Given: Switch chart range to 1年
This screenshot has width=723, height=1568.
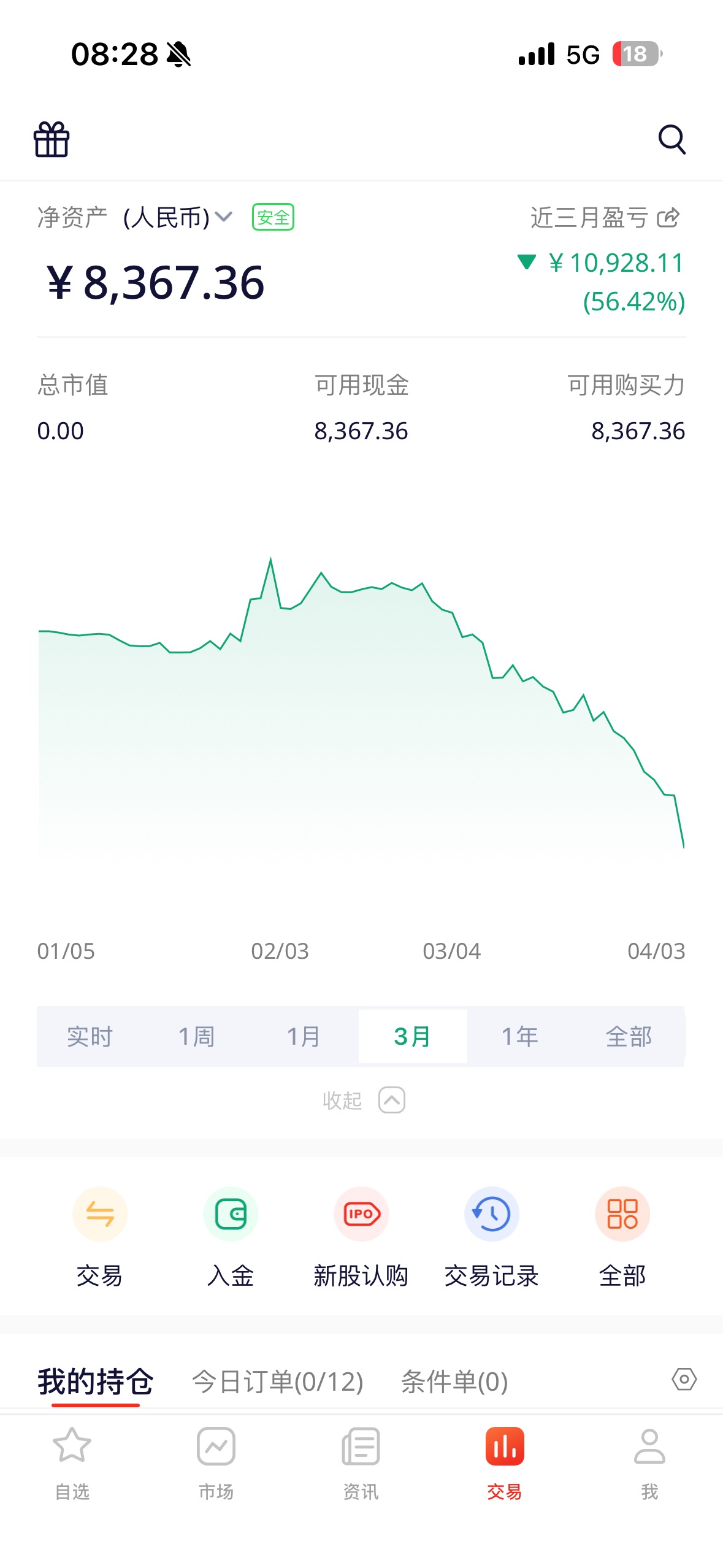Looking at the screenshot, I should [519, 1037].
